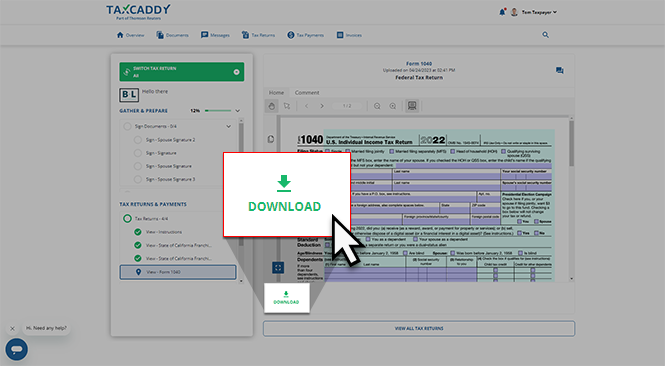Screen dimensions: 665x366
Task: Open the Tax Payments section
Action: coord(305,35)
